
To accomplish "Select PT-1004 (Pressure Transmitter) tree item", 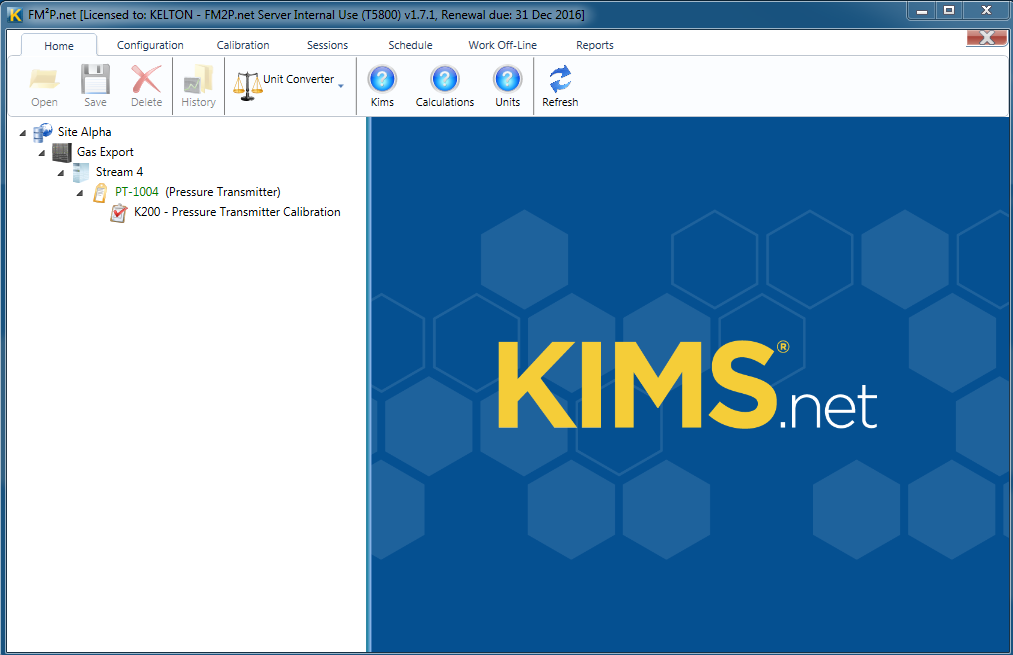I will pos(198,192).
